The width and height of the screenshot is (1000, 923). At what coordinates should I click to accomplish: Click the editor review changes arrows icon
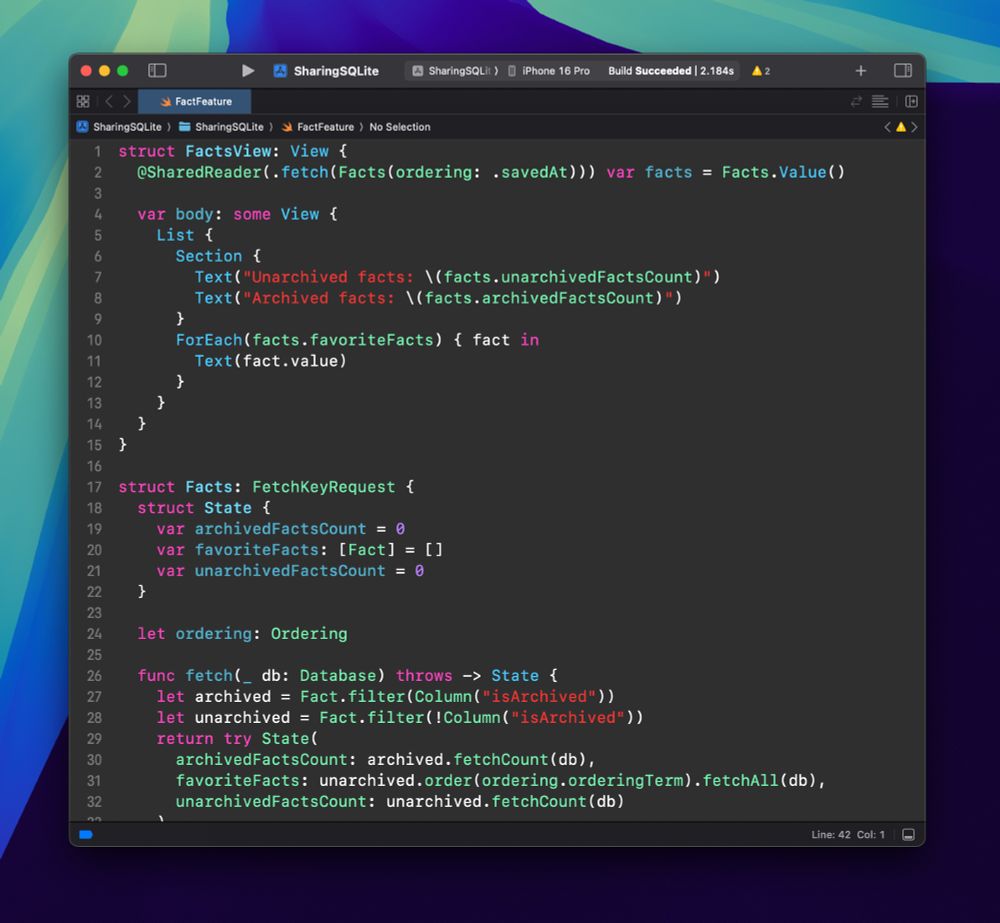856,101
